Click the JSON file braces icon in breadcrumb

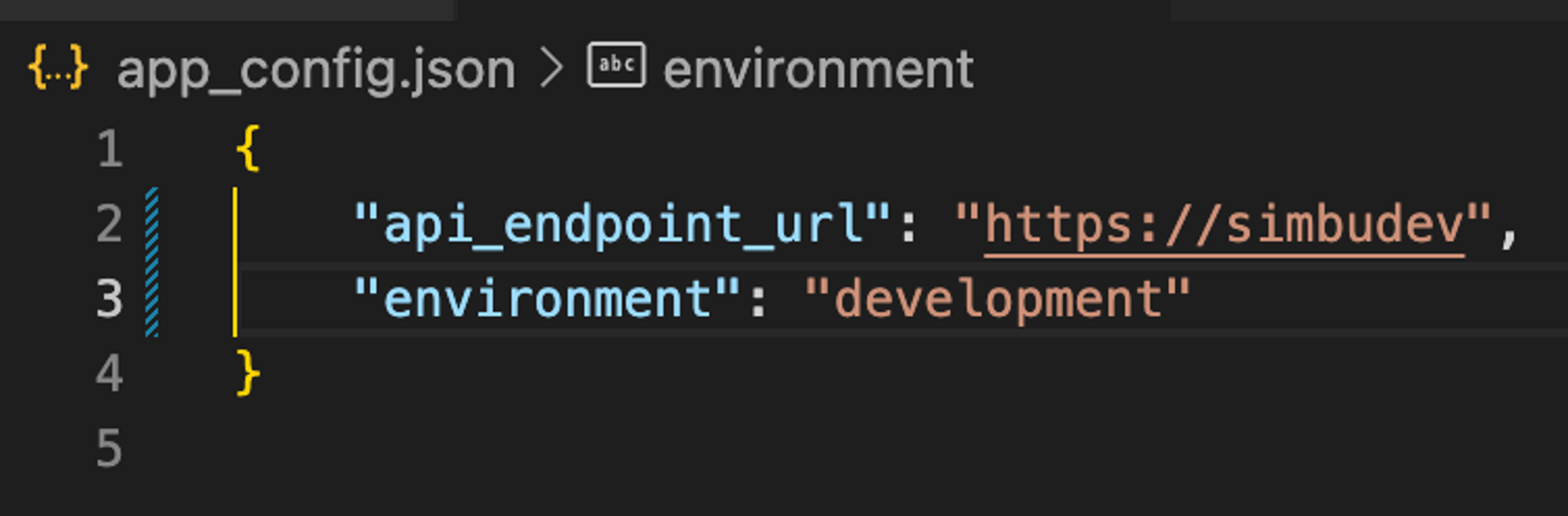click(x=58, y=68)
